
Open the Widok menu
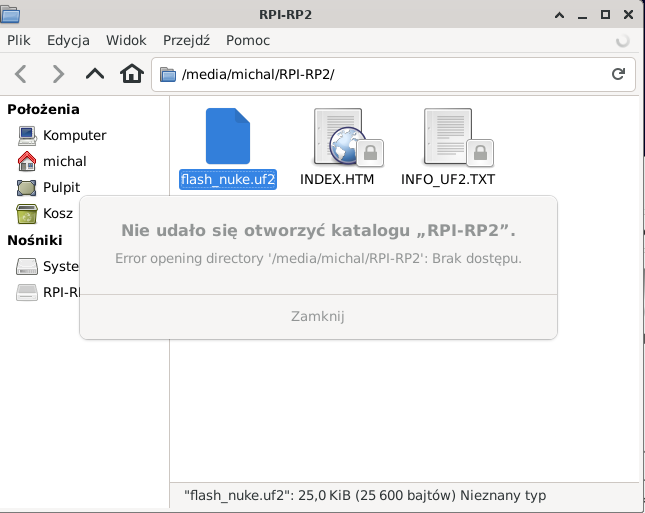126,40
